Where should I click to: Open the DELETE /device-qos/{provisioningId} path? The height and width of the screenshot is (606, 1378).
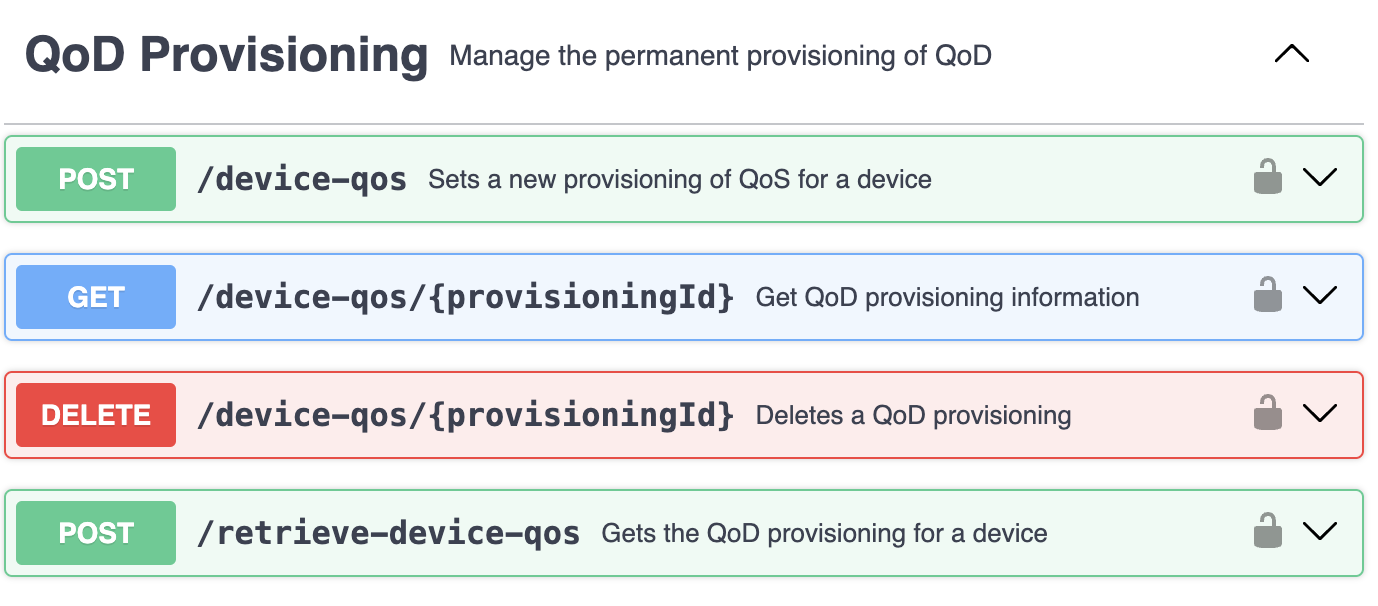pos(466,416)
